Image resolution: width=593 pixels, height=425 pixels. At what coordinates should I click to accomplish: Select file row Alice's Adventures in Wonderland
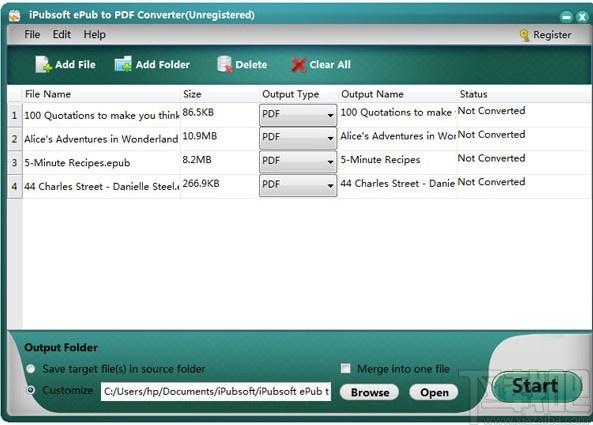coord(101,139)
